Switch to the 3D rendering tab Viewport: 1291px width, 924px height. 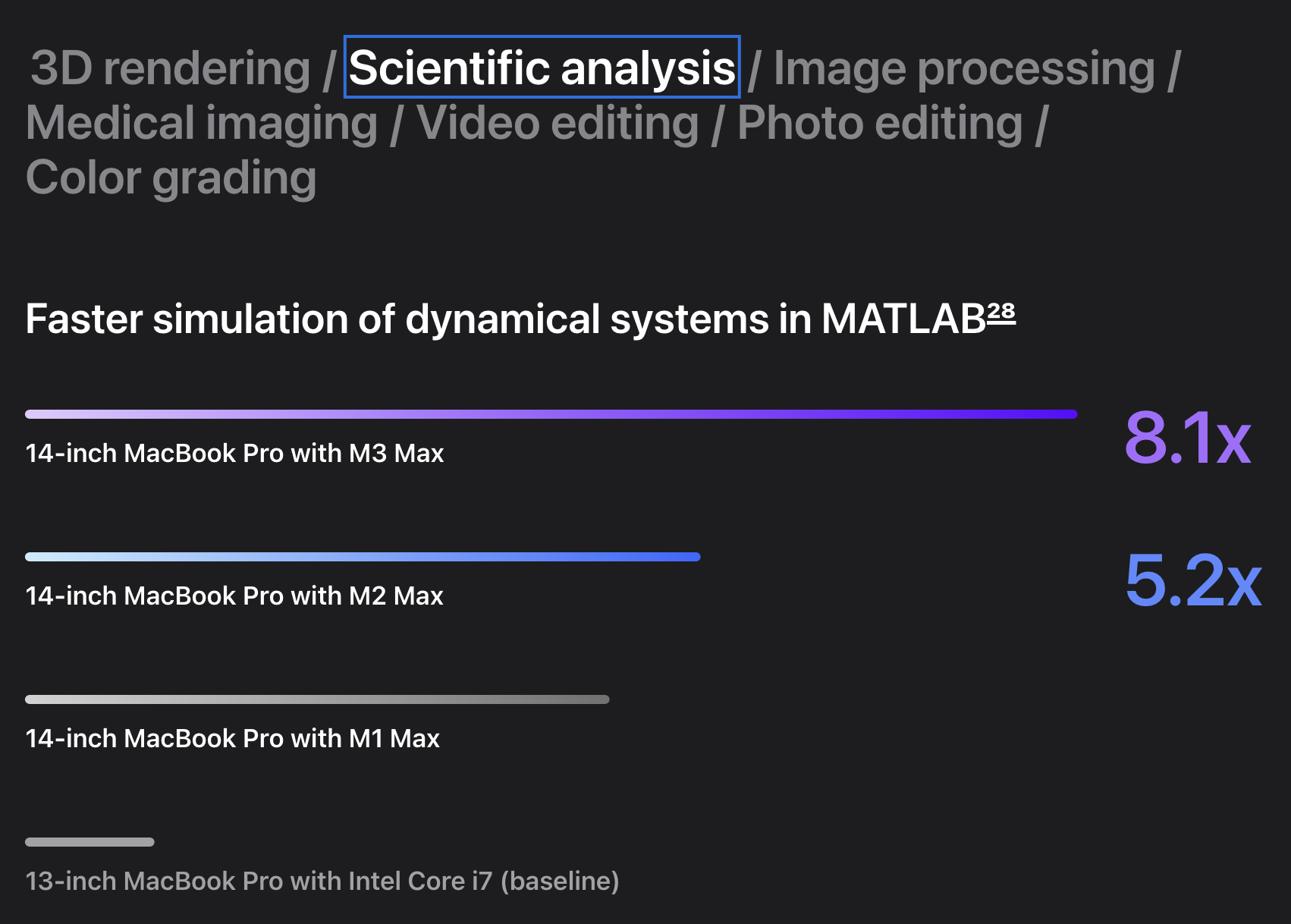(170, 68)
